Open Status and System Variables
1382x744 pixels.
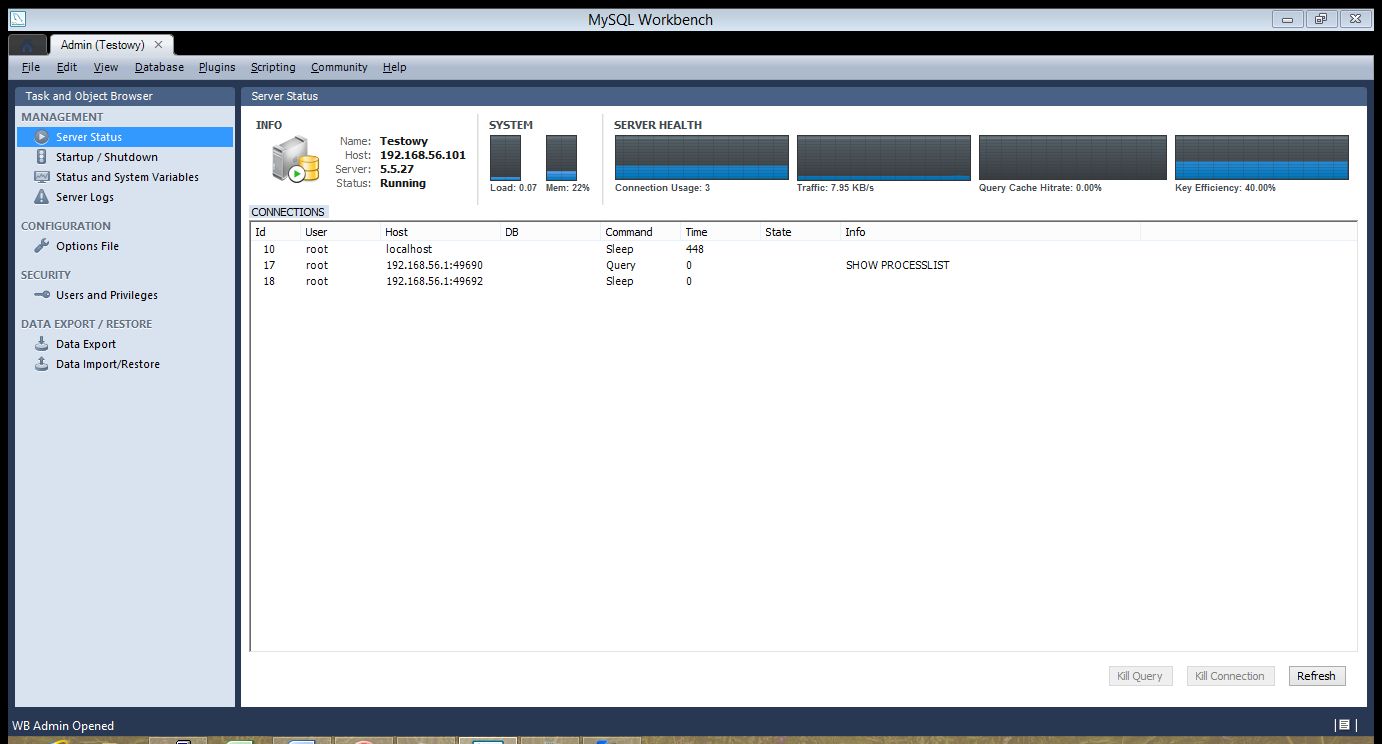[127, 177]
